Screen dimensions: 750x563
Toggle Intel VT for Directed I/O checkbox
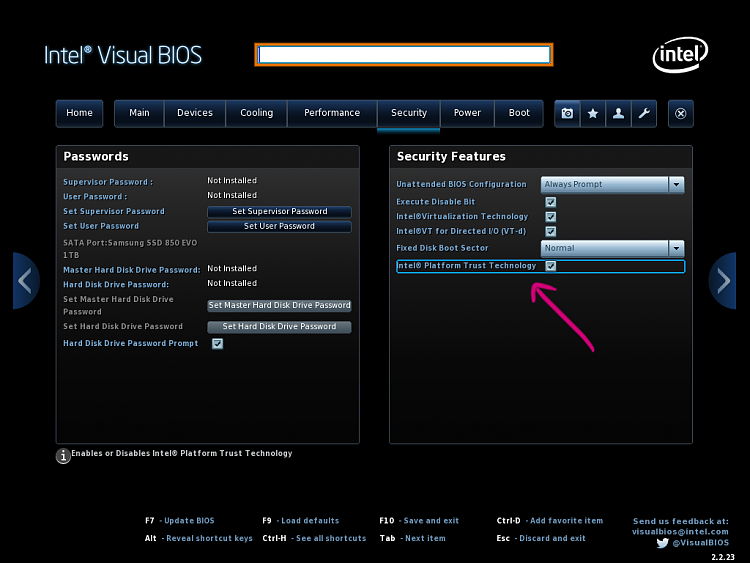tap(551, 232)
